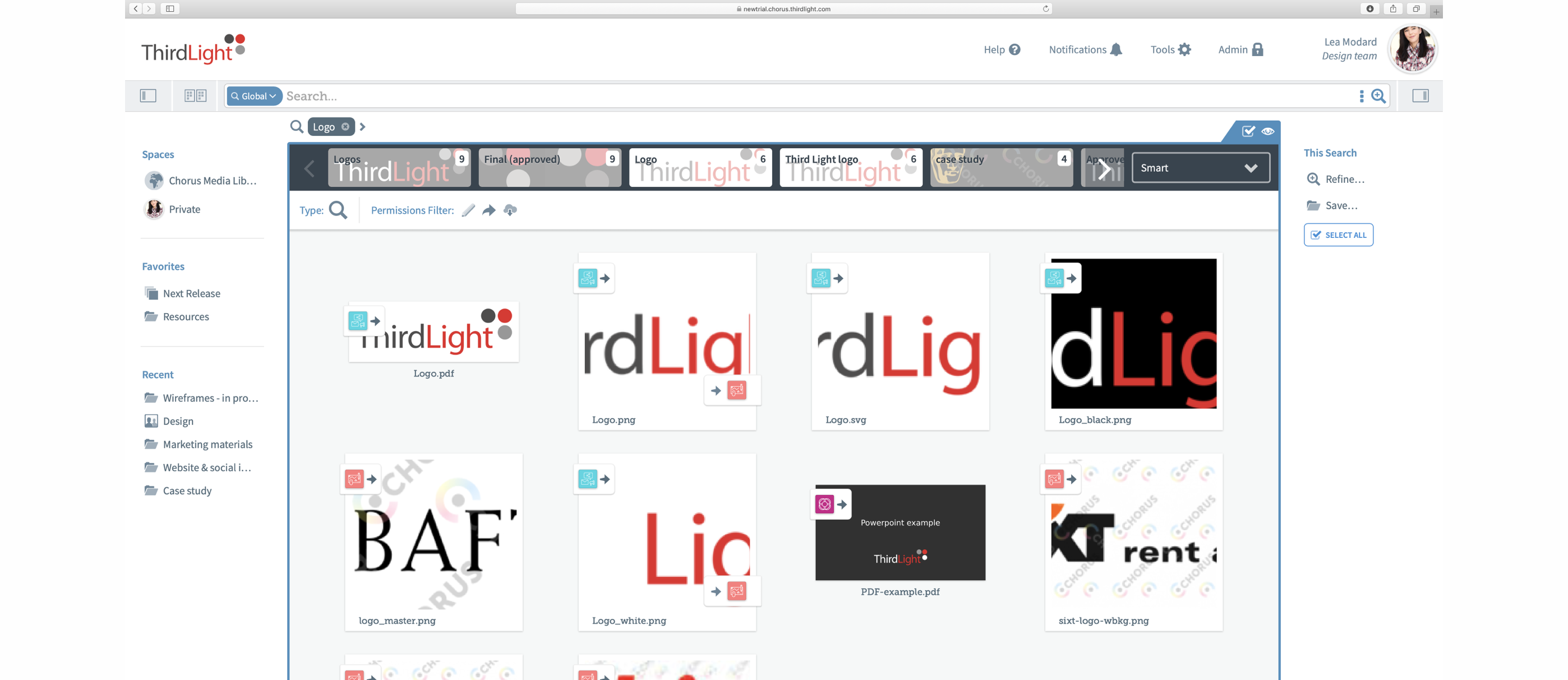The image size is (1568, 680).
Task: Click teal derivative icon on Logo.svg
Action: 820,278
